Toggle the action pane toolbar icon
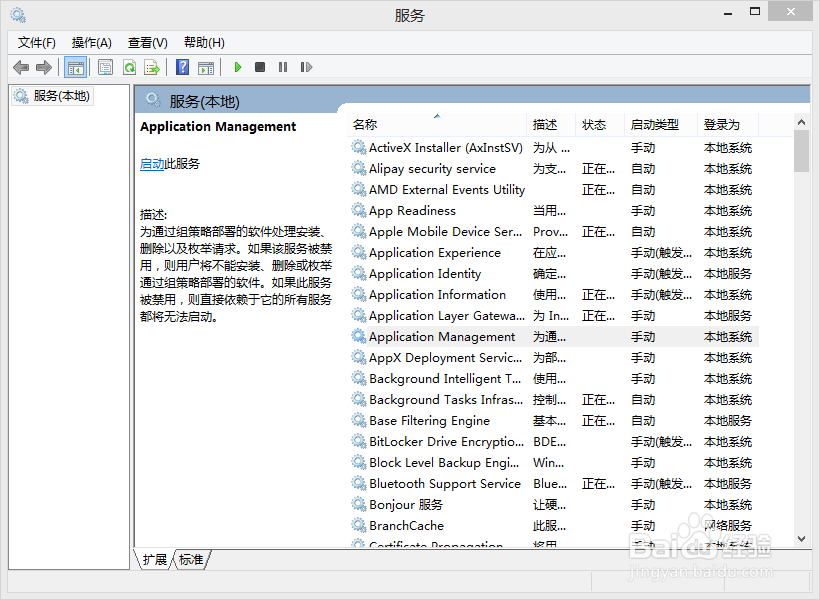Image resolution: width=820 pixels, height=600 pixels. coord(206,67)
